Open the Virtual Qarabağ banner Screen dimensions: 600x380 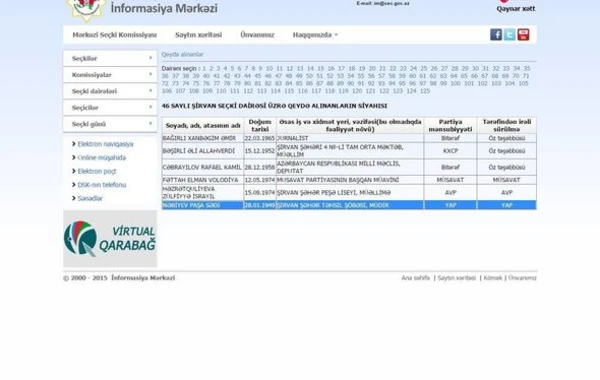point(110,238)
